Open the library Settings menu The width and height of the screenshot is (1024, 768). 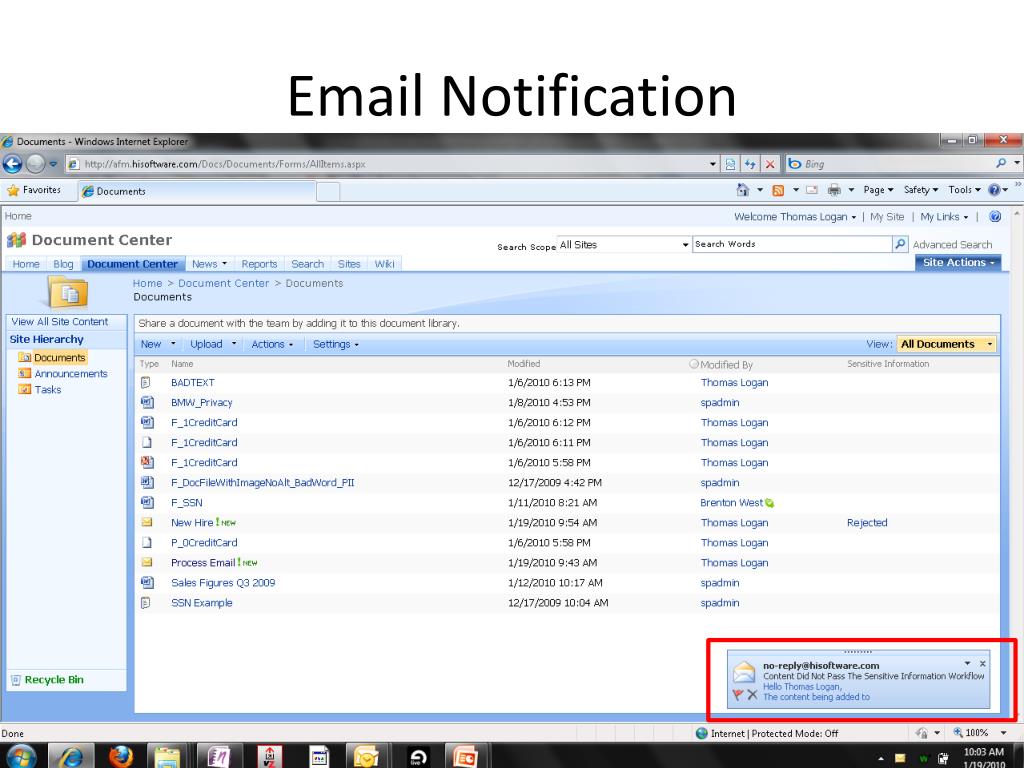coord(335,344)
